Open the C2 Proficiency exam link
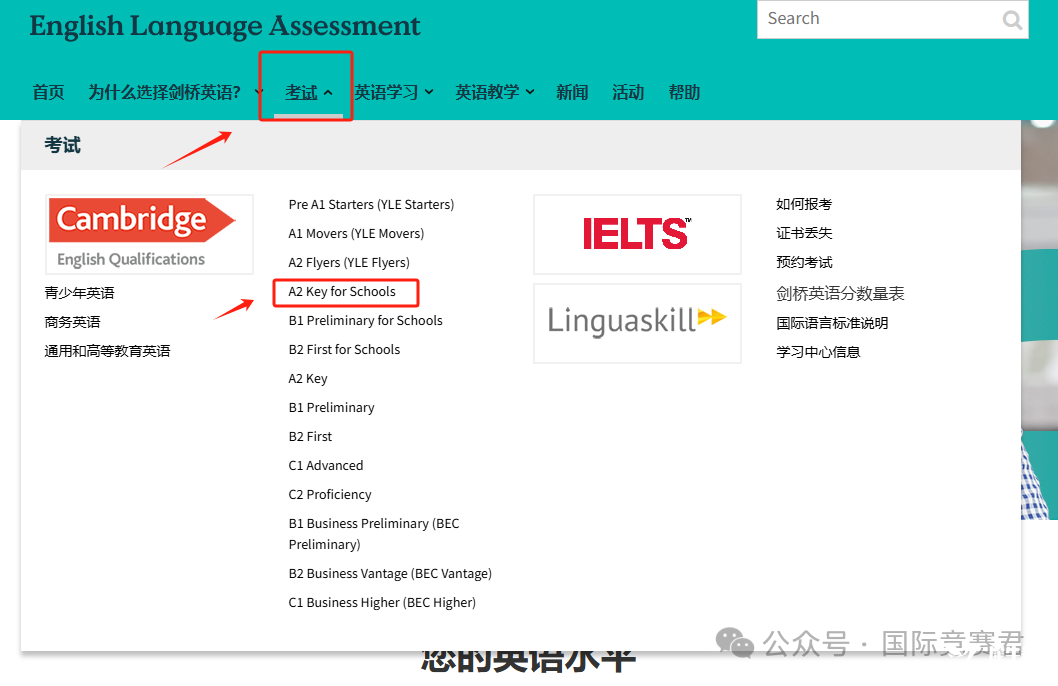 click(x=330, y=494)
